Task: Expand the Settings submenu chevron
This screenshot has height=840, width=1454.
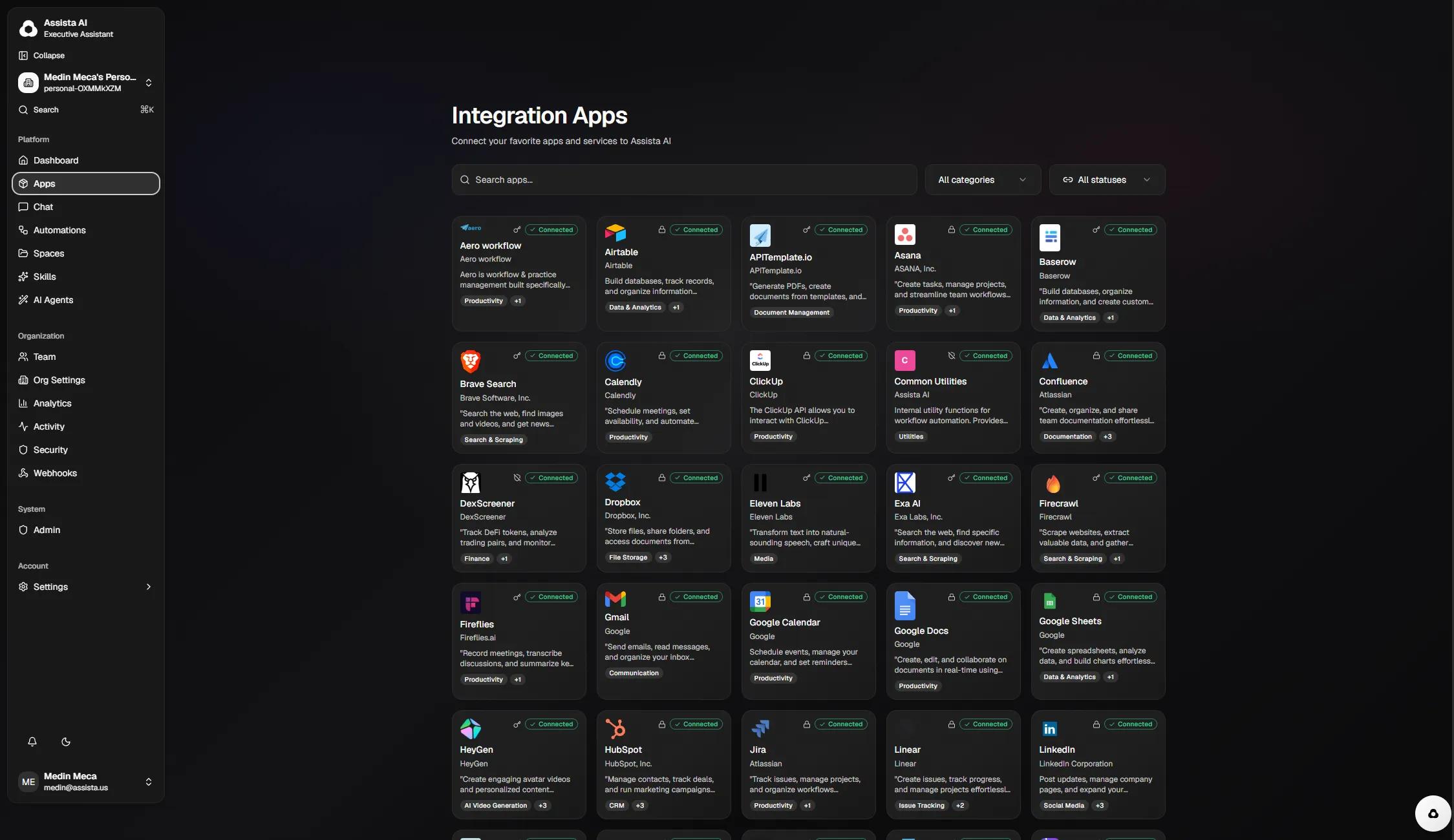Action: point(149,587)
